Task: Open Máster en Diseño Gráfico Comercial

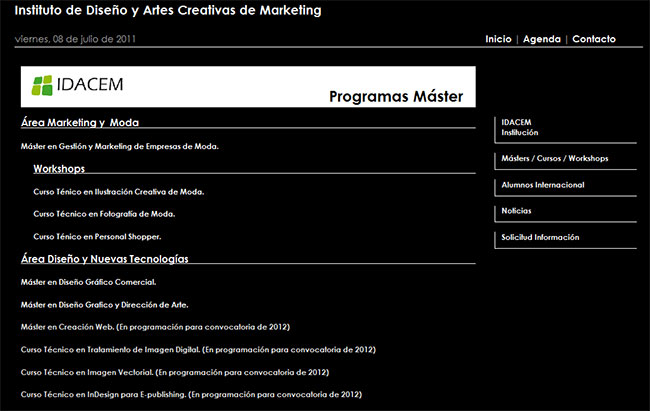Action: click(89, 282)
